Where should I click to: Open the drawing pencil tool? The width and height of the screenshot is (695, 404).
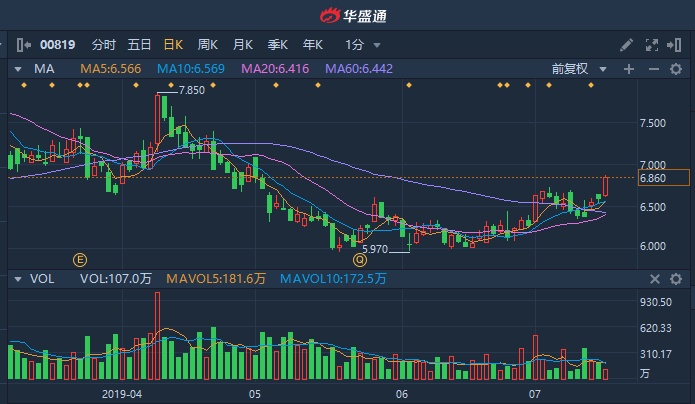coord(626,45)
